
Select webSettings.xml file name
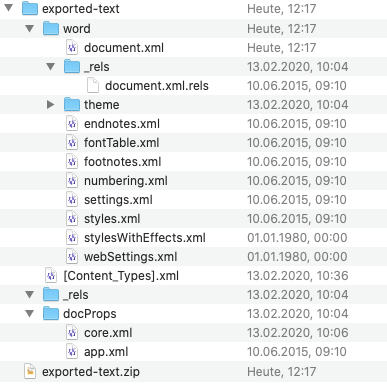pos(130,257)
